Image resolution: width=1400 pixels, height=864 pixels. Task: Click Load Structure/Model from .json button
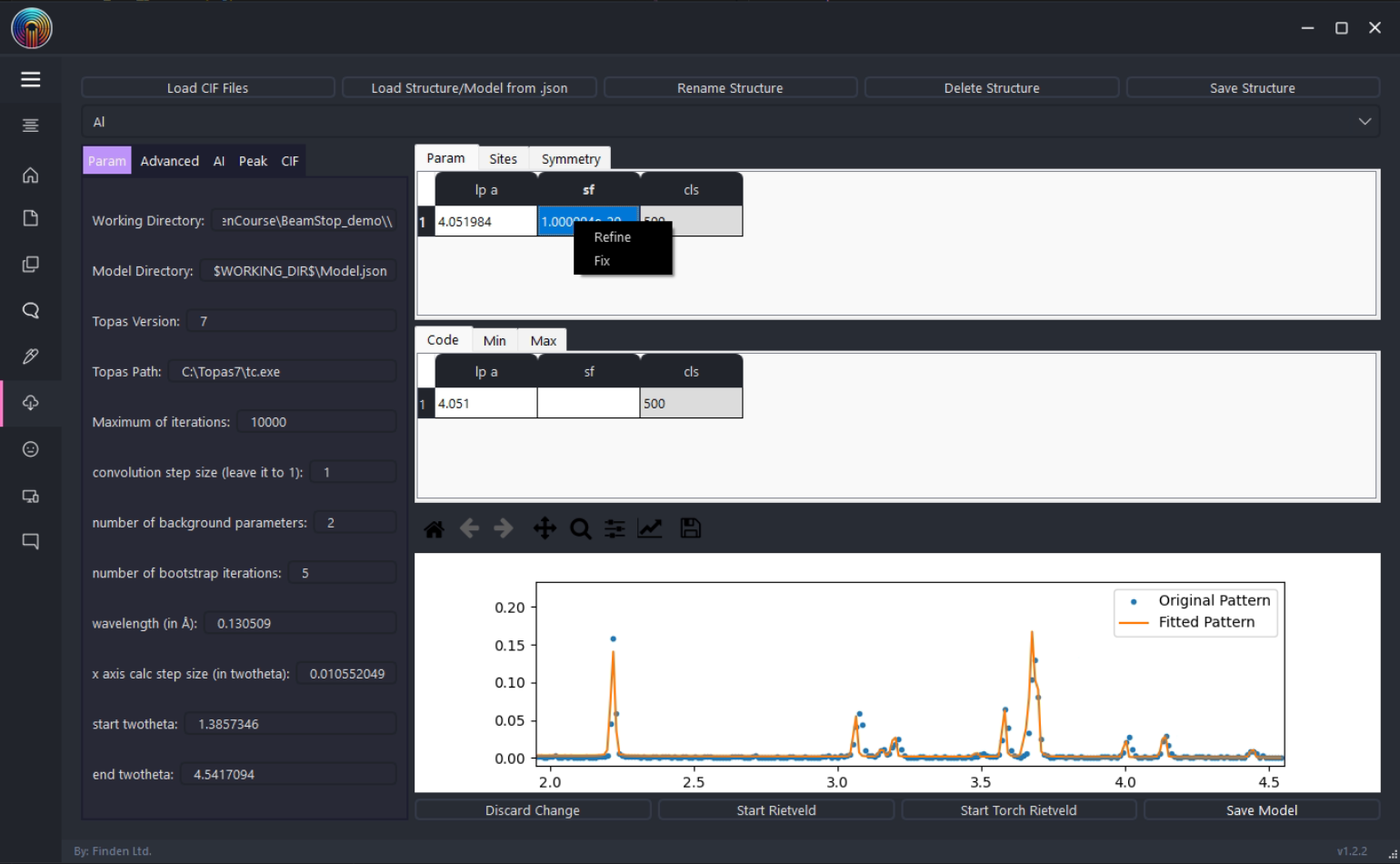(x=469, y=87)
